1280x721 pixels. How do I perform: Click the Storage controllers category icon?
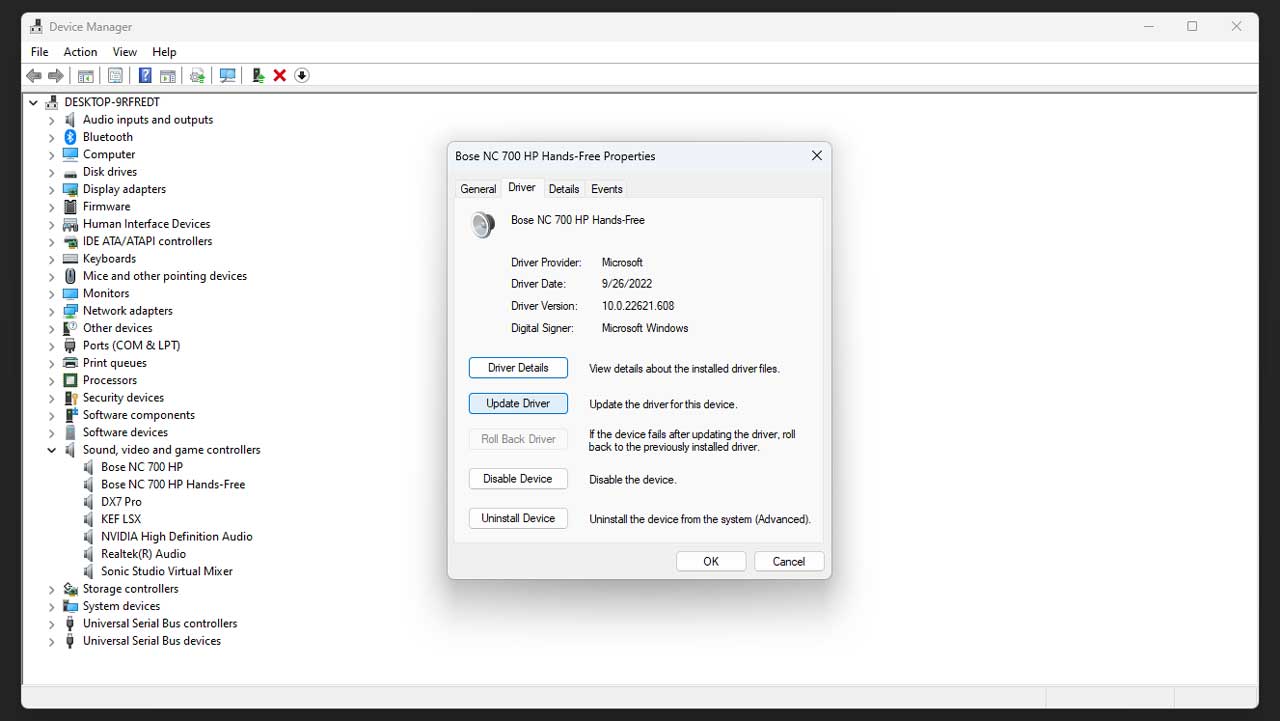coord(70,589)
